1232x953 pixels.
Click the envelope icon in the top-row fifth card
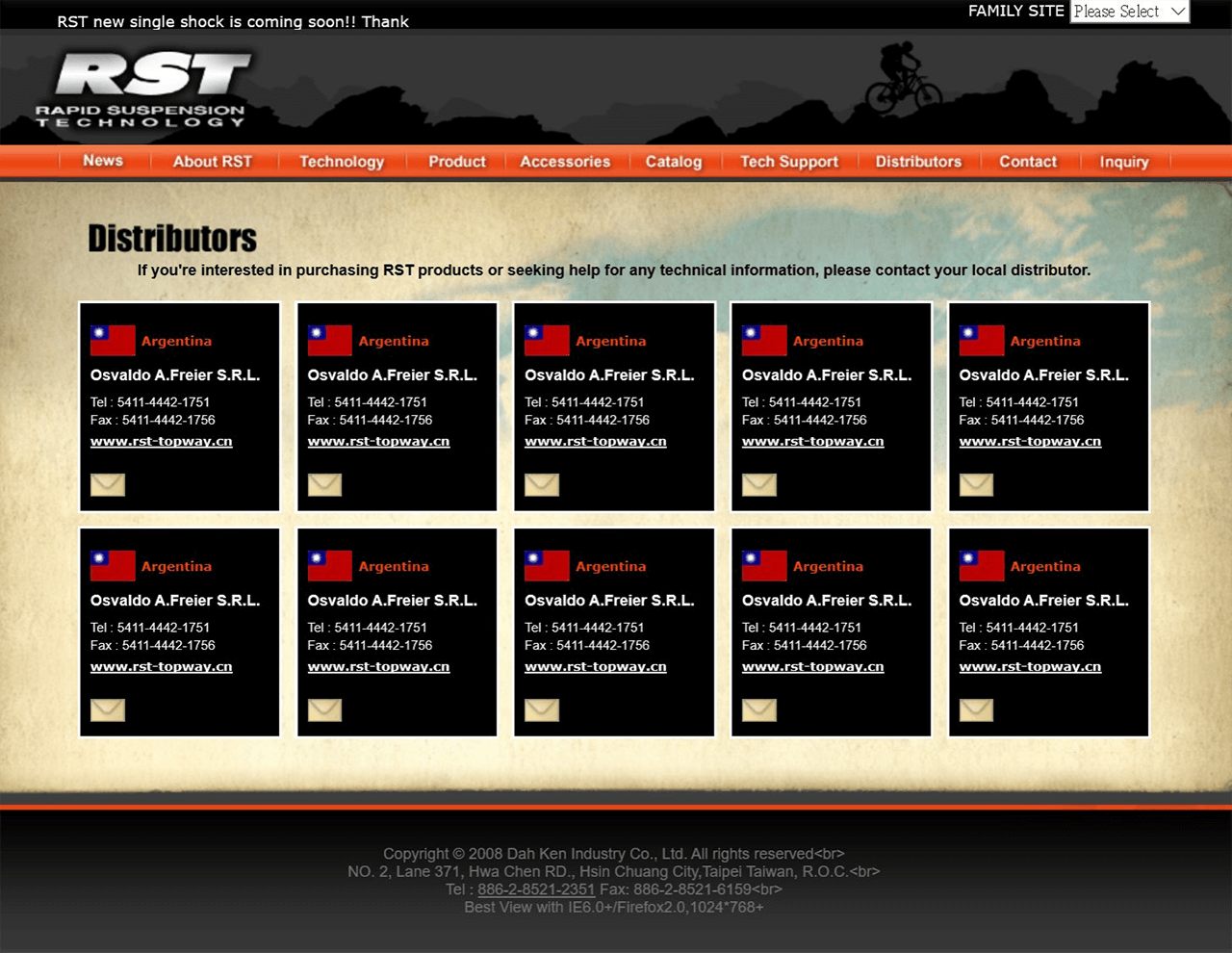pos(976,484)
